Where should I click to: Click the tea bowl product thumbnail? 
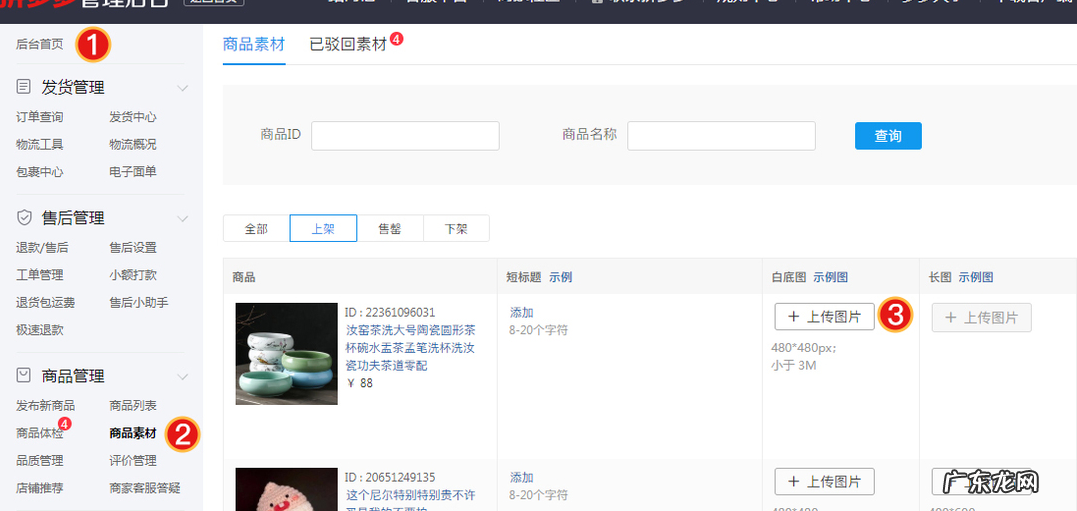pyautogui.click(x=286, y=354)
